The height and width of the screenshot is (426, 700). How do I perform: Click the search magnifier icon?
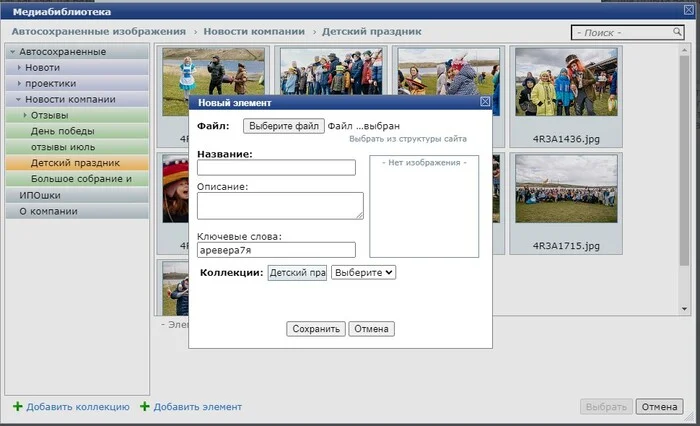coord(677,32)
